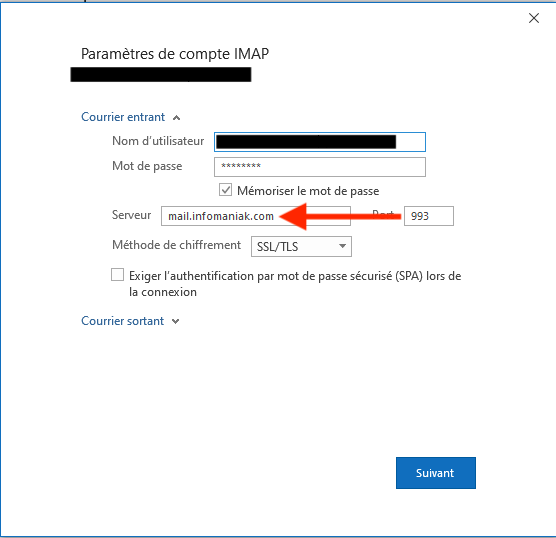Click the Exiger l'authentification SPA label text

(x=295, y=284)
